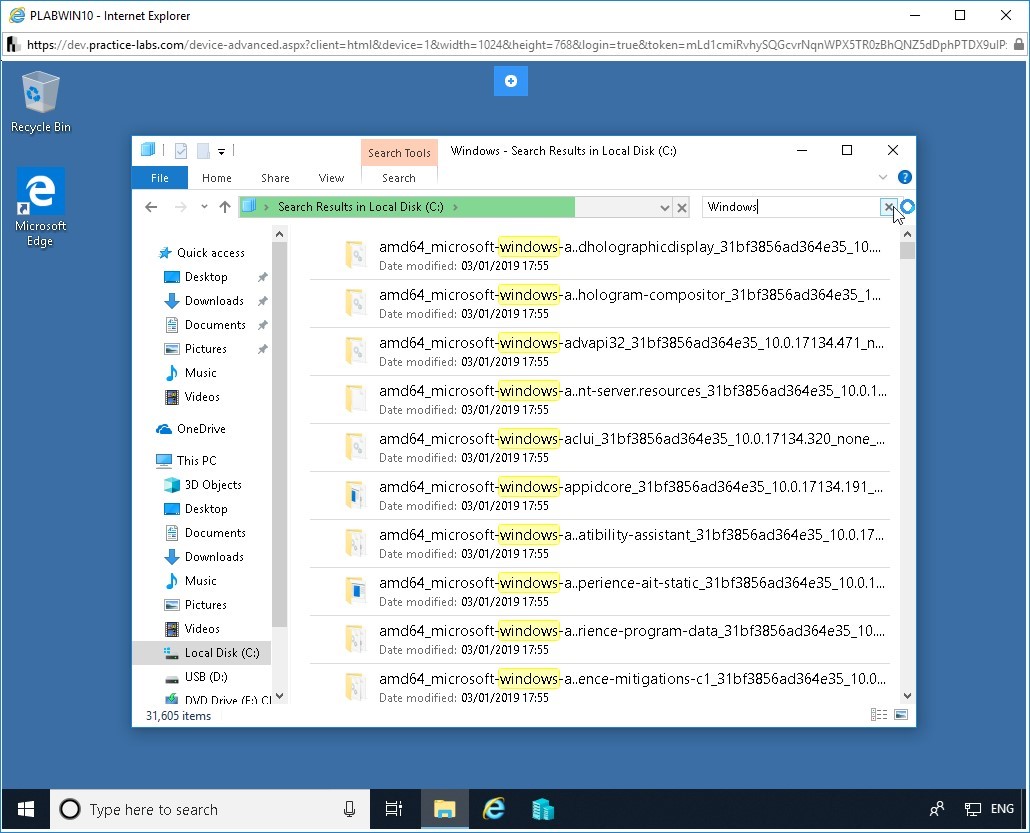Image resolution: width=1030 pixels, height=833 pixels.
Task: Launch Microsoft Edge desktop shortcut
Action: coord(40,207)
